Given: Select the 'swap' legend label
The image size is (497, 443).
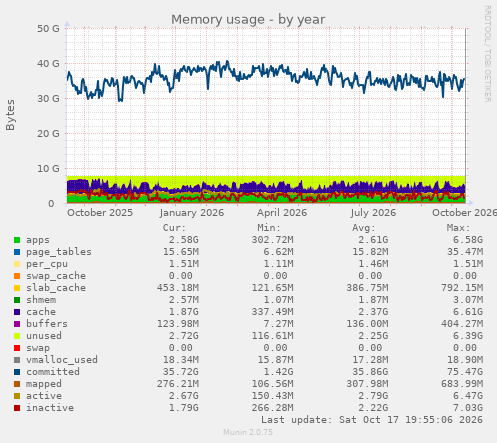Looking at the screenshot, I should coord(38,348).
